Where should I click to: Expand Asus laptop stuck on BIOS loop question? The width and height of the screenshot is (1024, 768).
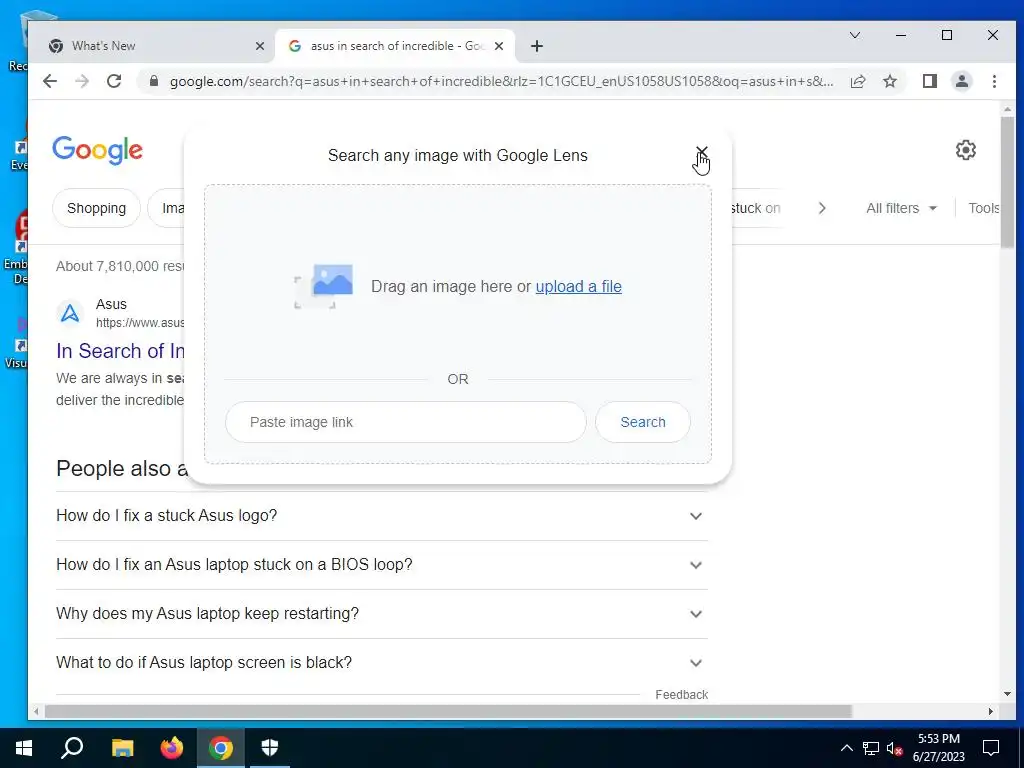coord(382,565)
